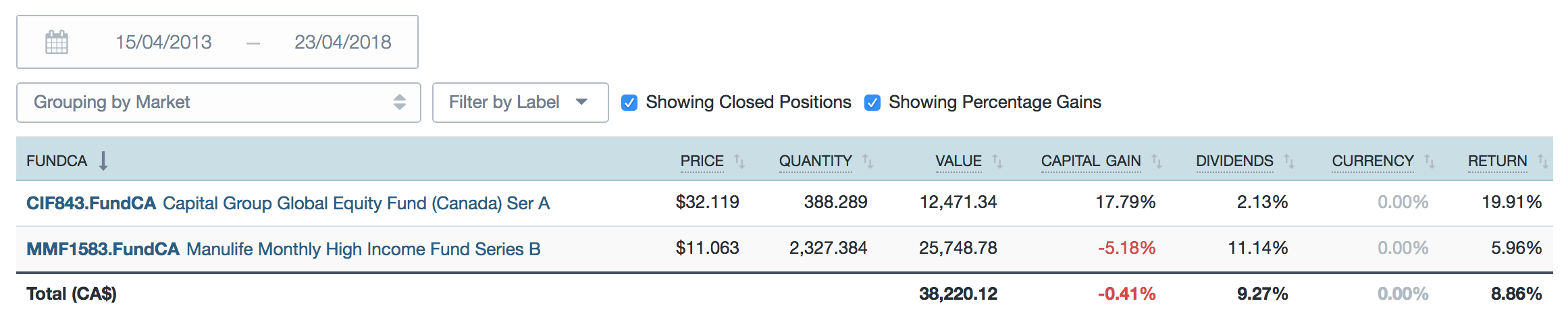Click the sort arrows icon beside DIVIDENDS
The image size is (1568, 316).
pyautogui.click(x=1289, y=161)
